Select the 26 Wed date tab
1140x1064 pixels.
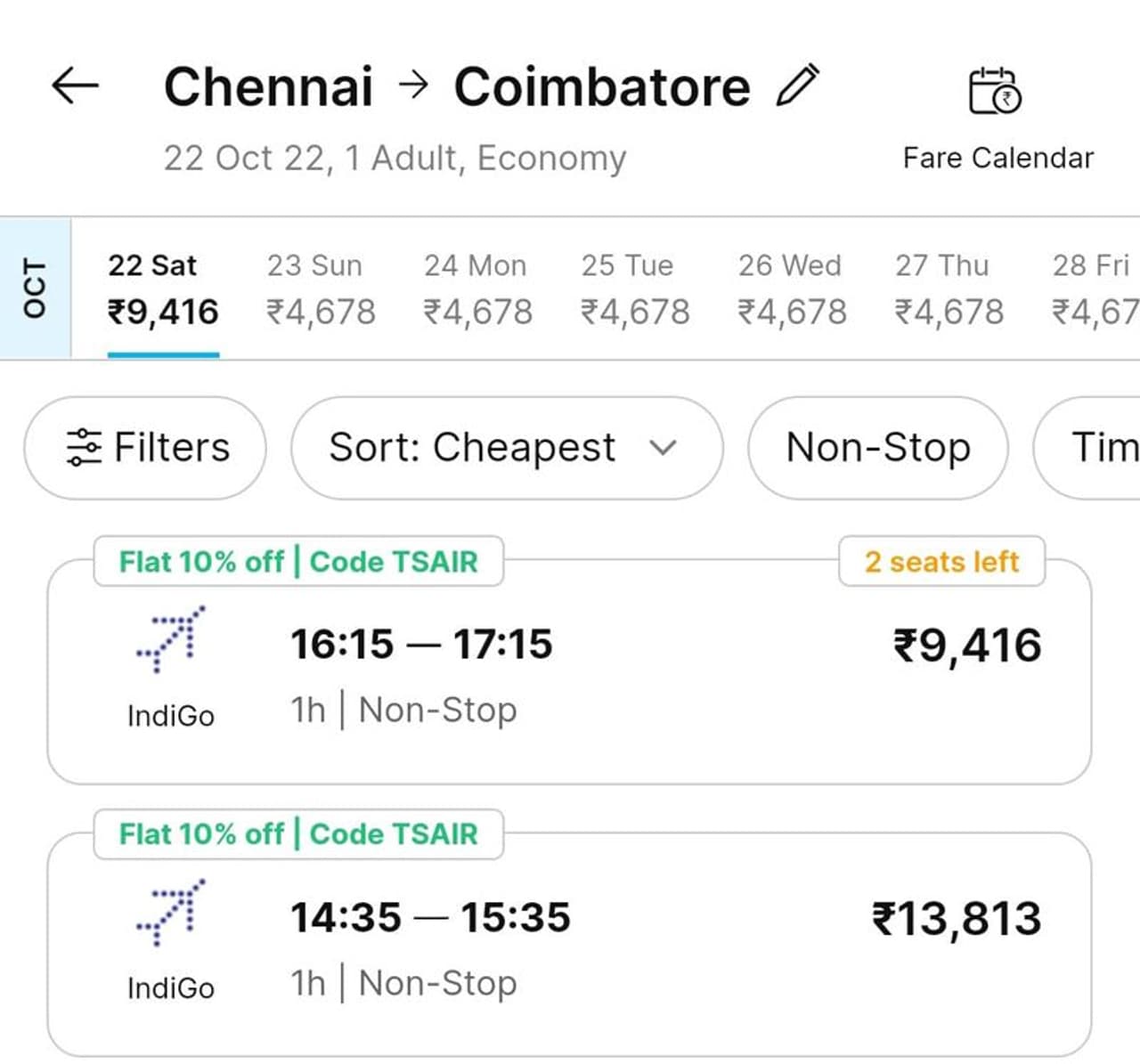point(792,289)
